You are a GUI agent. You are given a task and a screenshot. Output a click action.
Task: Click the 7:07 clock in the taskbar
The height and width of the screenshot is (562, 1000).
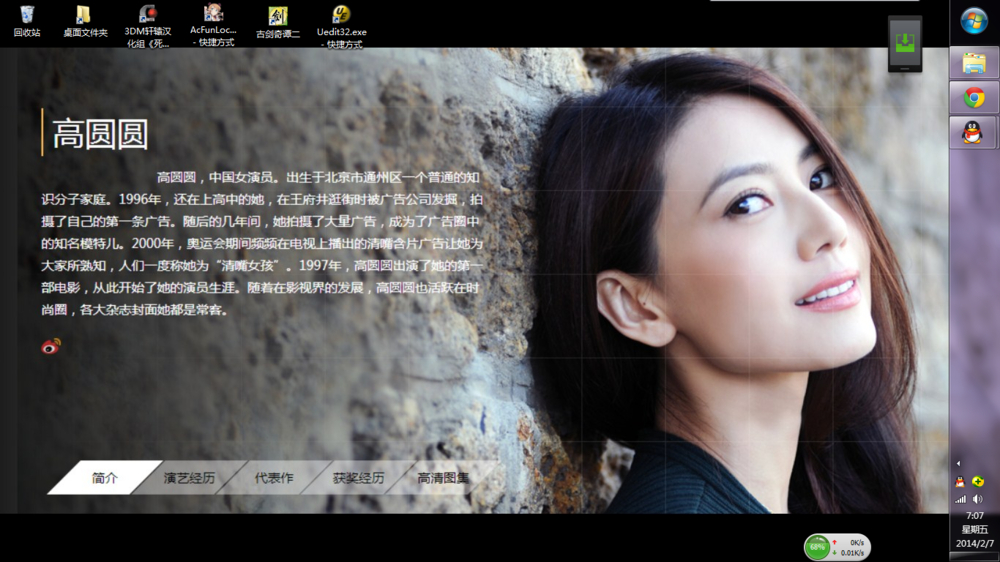[x=974, y=515]
